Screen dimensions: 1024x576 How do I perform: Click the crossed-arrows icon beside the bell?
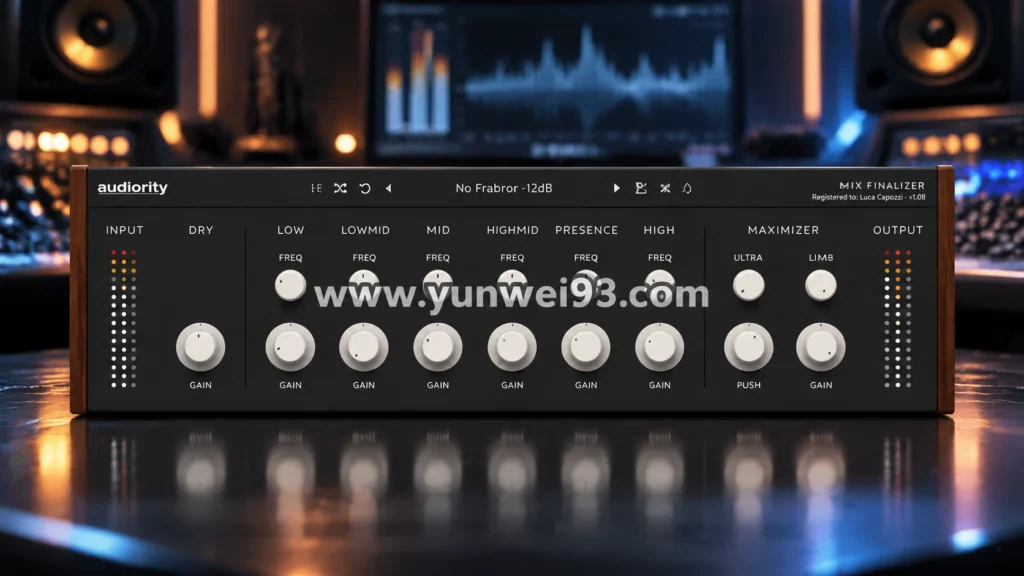(x=665, y=188)
